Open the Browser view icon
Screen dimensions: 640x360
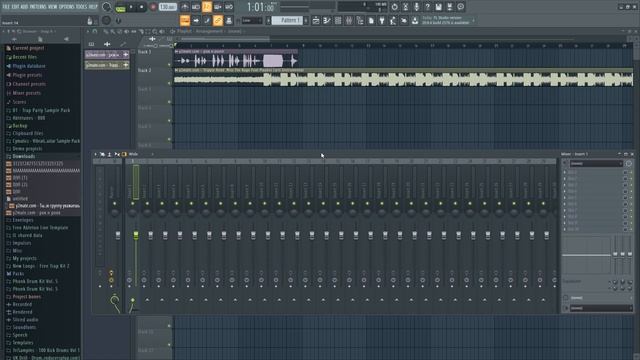pyautogui.click(x=360, y=20)
